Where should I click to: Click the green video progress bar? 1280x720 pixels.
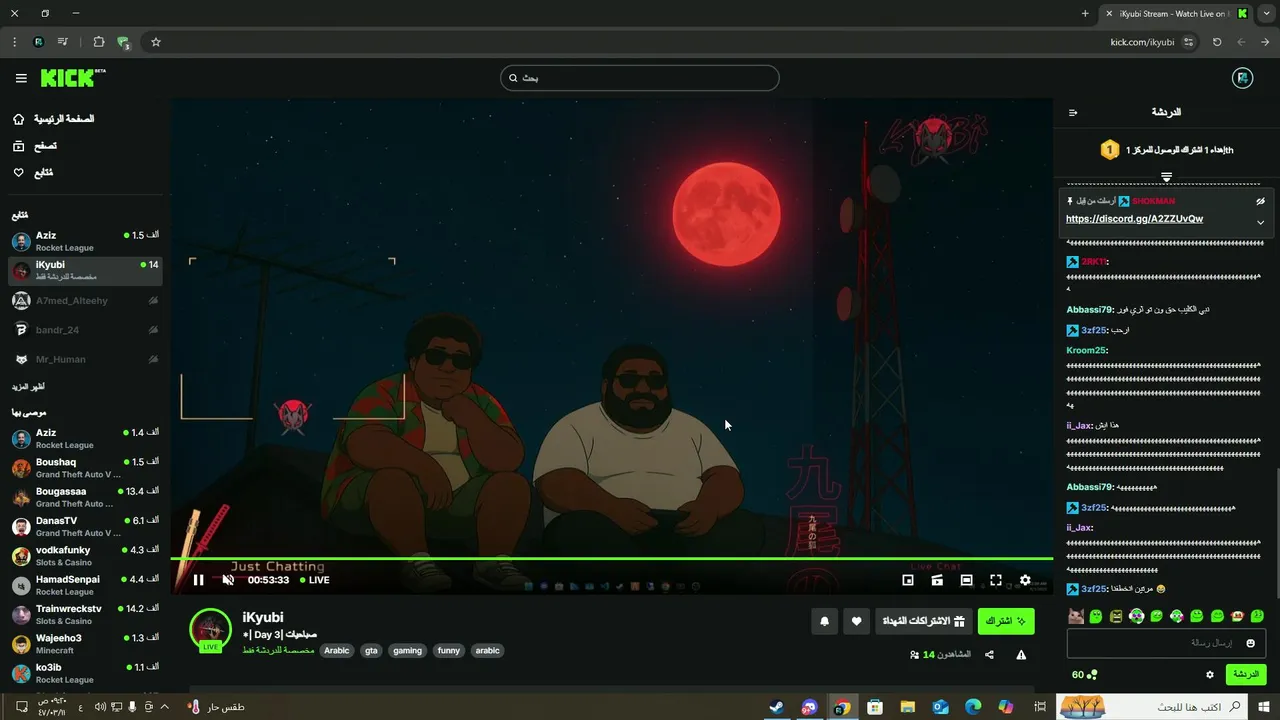[x=611, y=558]
